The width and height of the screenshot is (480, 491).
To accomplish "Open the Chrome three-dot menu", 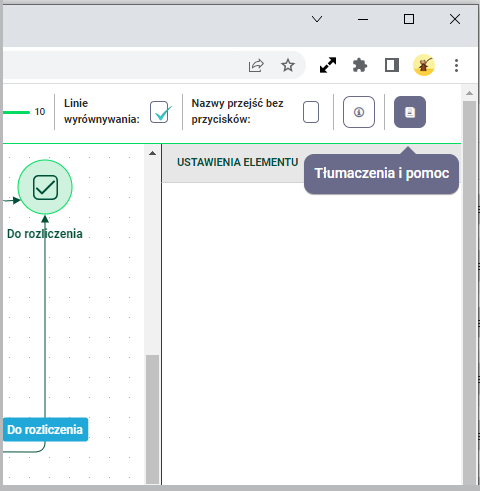I will pos(456,65).
